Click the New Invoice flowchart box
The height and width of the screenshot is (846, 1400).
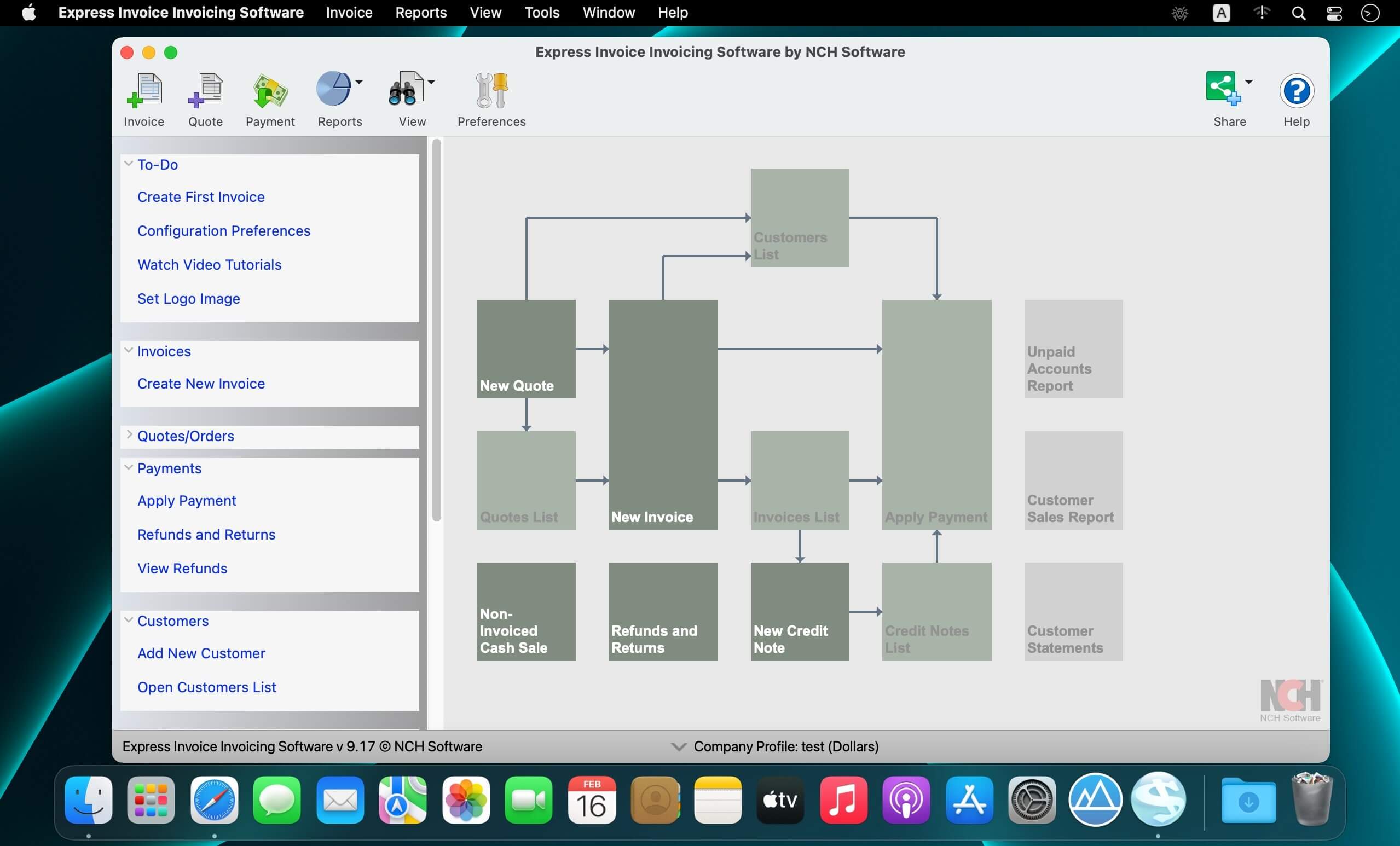(663, 415)
